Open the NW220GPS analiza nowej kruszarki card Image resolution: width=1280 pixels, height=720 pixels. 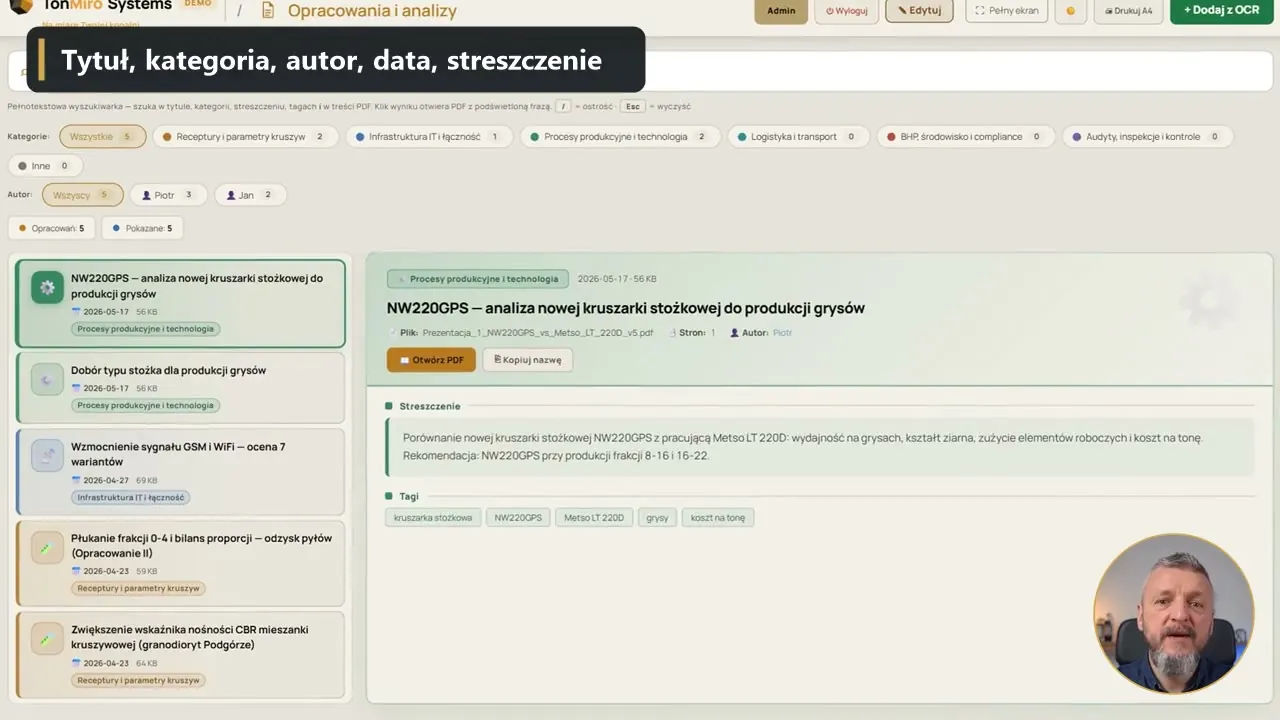(x=180, y=304)
